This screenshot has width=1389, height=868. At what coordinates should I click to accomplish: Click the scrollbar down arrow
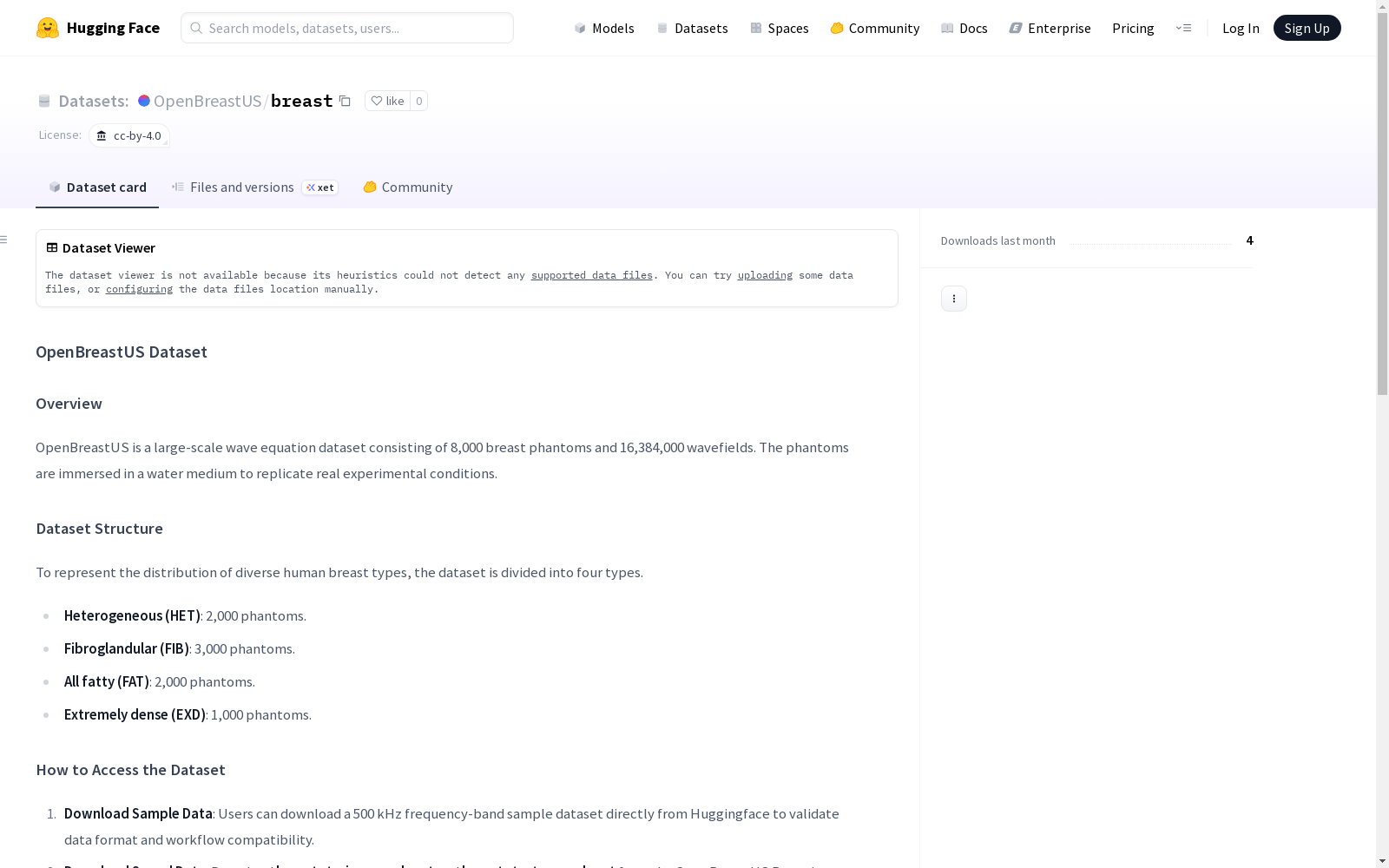(x=1382, y=861)
